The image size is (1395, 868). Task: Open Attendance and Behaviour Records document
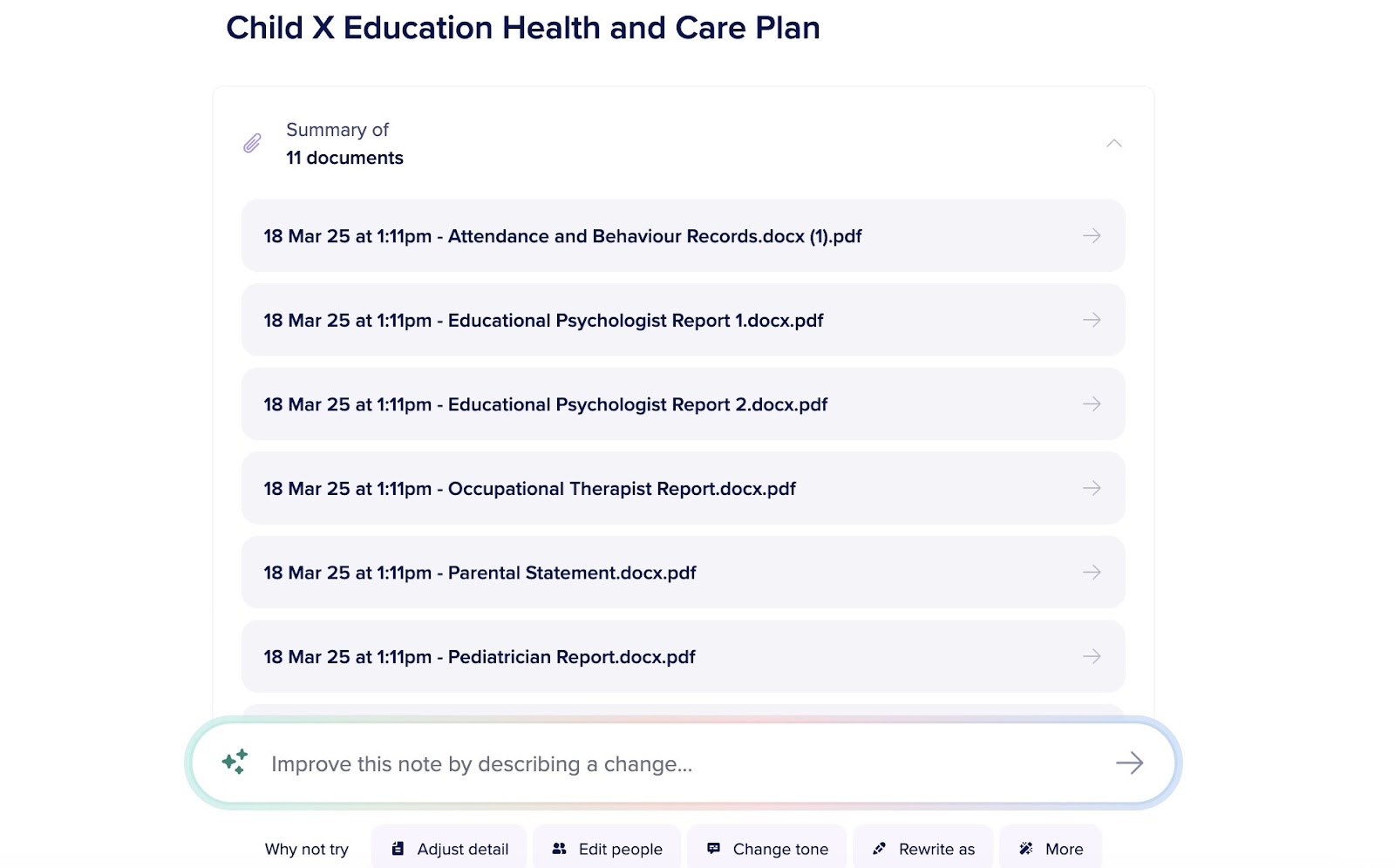[562, 236]
